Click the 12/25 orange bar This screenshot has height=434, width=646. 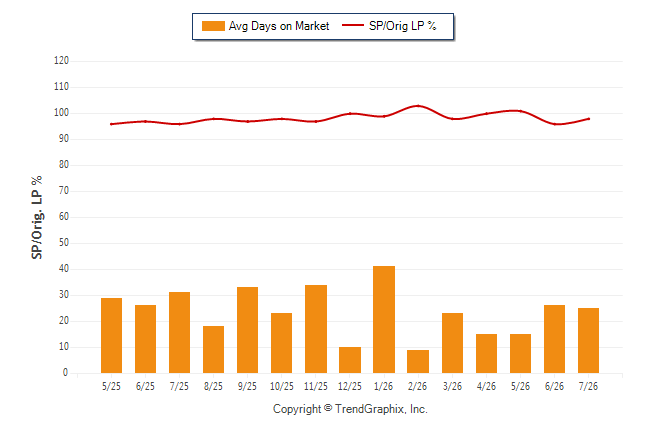click(x=350, y=360)
